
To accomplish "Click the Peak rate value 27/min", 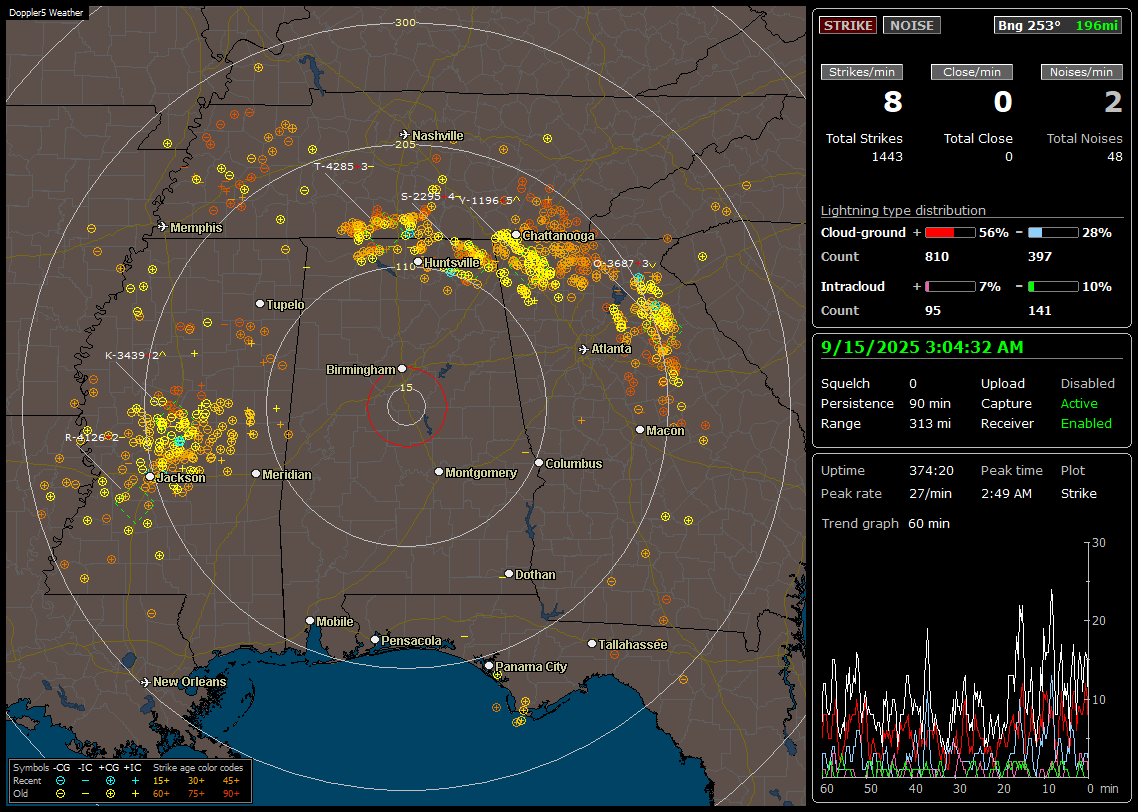I will point(931,493).
